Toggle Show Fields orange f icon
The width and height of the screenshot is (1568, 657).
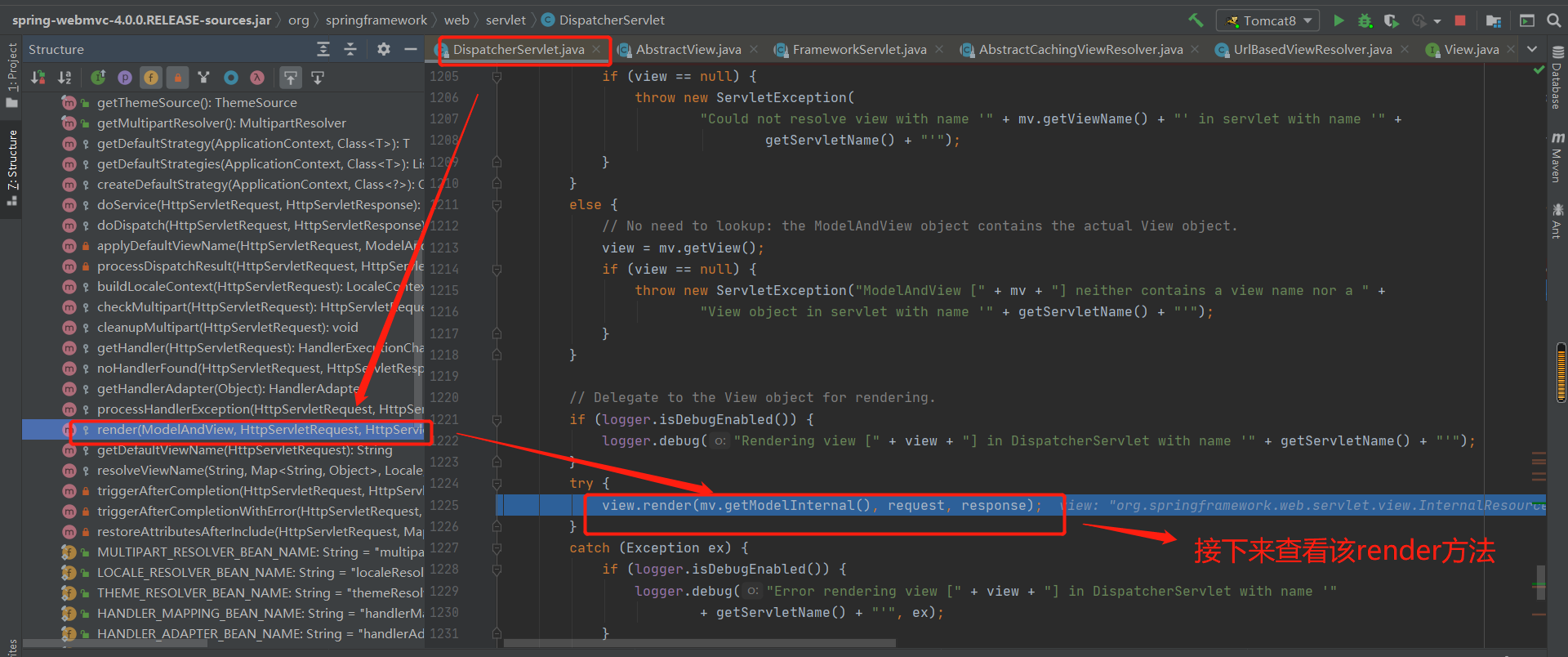[151, 78]
